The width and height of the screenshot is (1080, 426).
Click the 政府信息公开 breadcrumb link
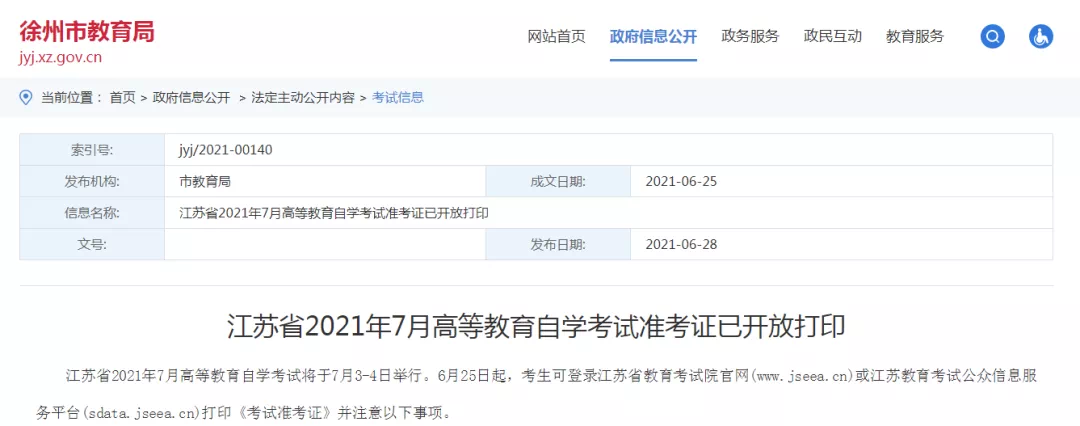pos(191,98)
